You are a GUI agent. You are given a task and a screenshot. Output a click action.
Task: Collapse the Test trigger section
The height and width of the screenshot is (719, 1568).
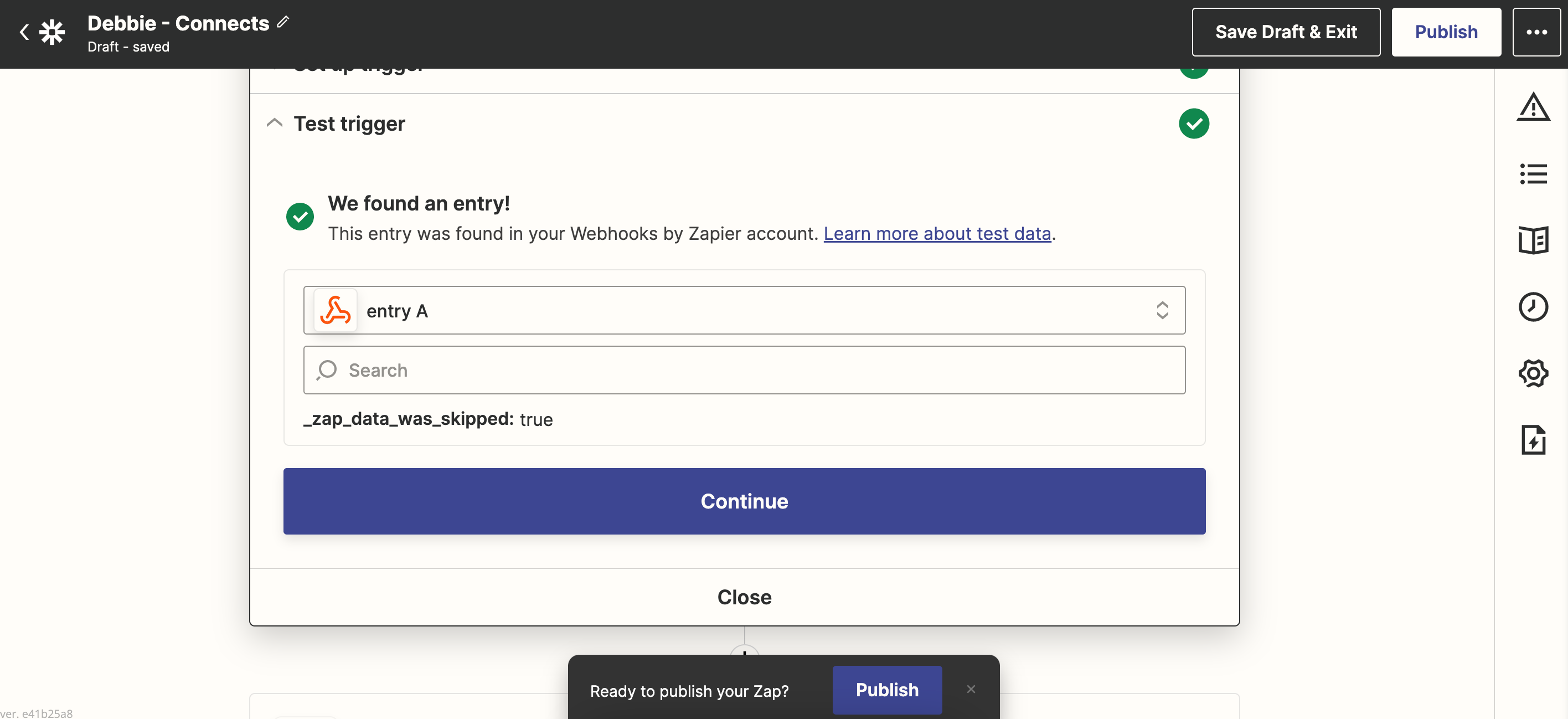[275, 124]
